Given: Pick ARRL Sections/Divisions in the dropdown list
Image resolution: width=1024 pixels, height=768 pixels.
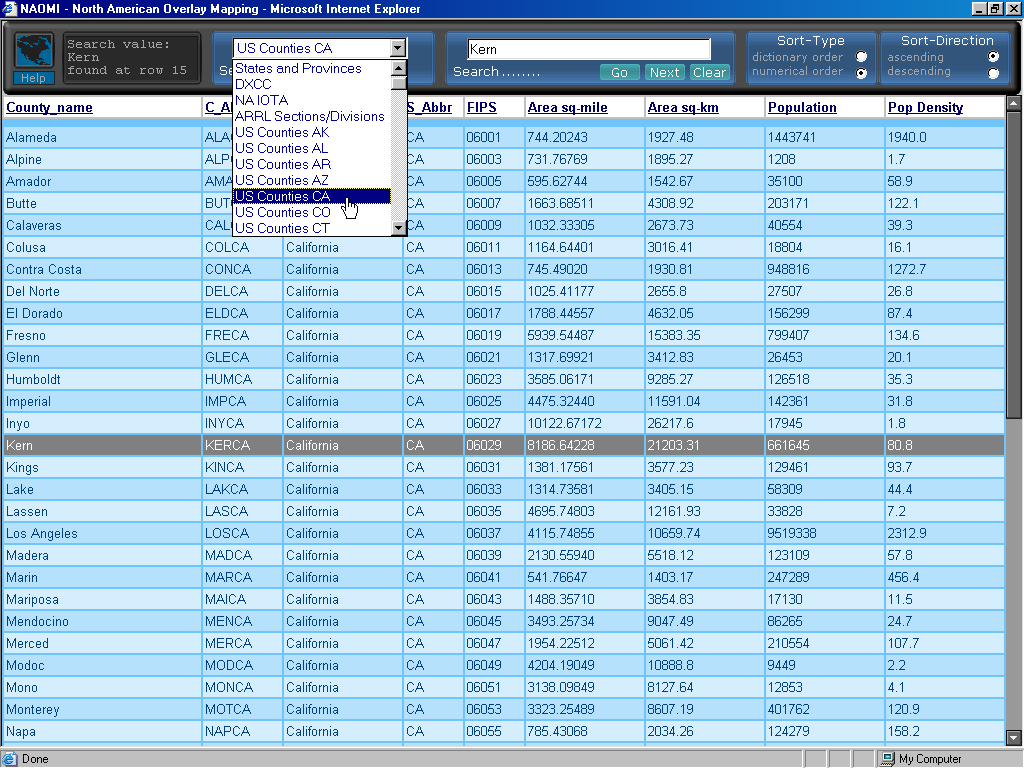Looking at the screenshot, I should pos(309,116).
